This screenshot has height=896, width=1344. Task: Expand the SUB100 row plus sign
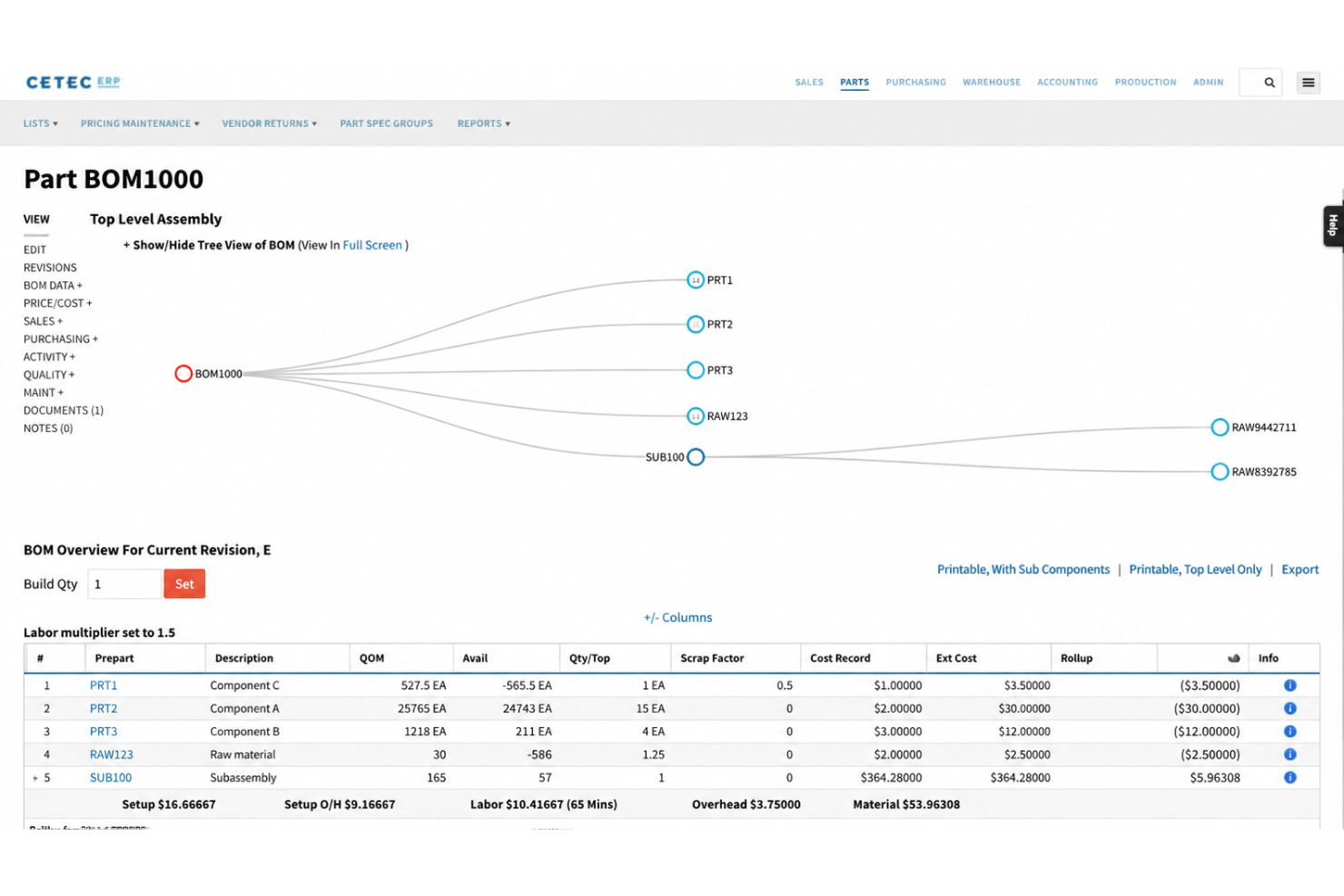tap(35, 778)
